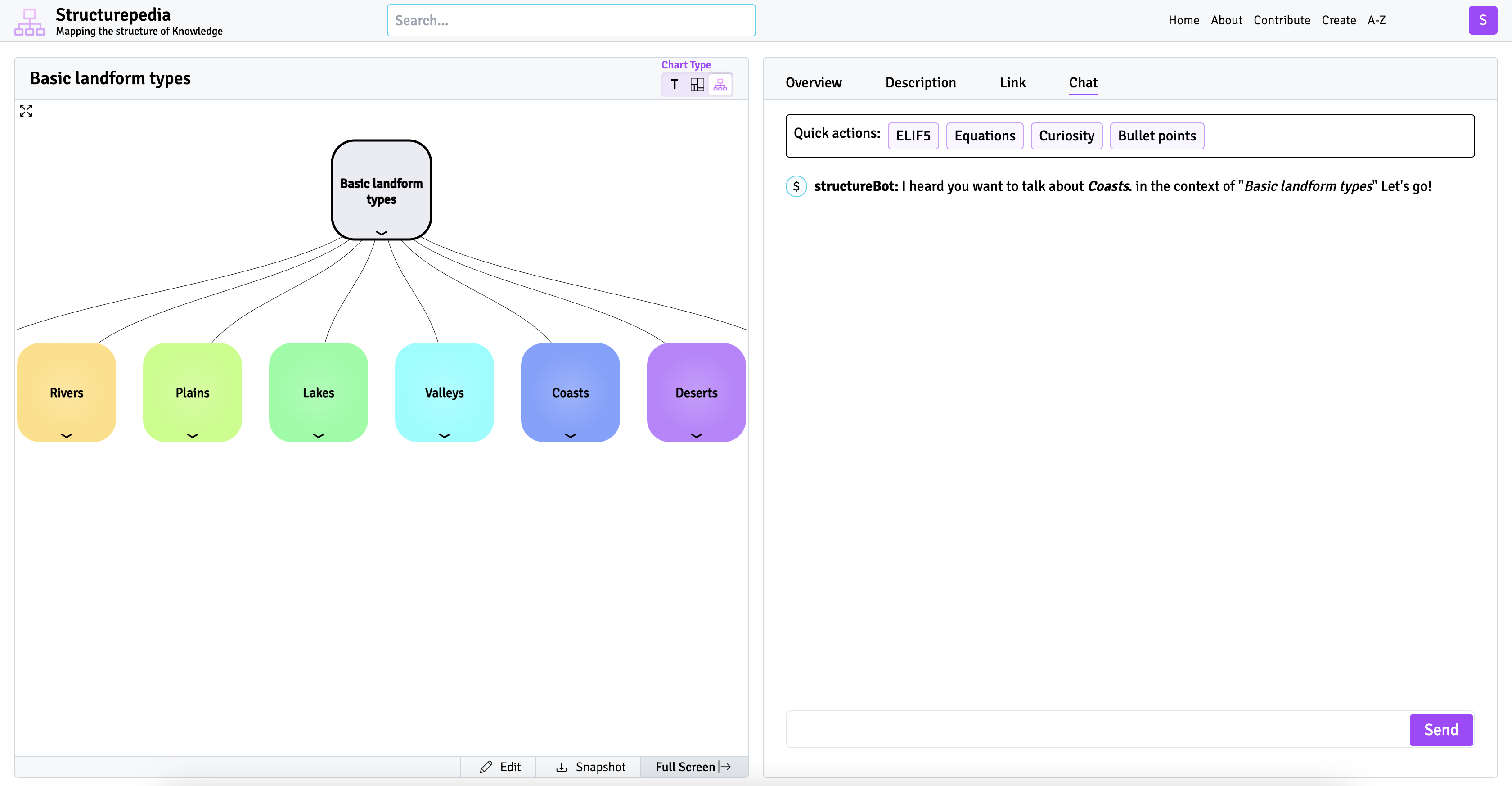
Task: Click the Edit pencil button
Action: click(499, 767)
